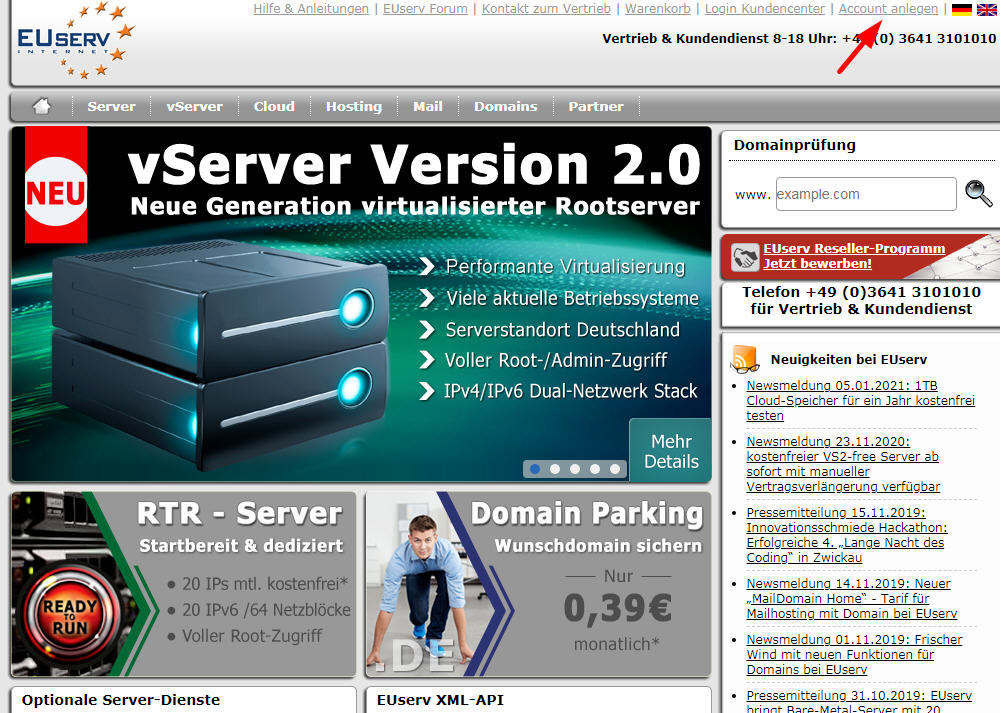Click the home icon in navigation bar
This screenshot has width=1000, height=713.
point(41,106)
